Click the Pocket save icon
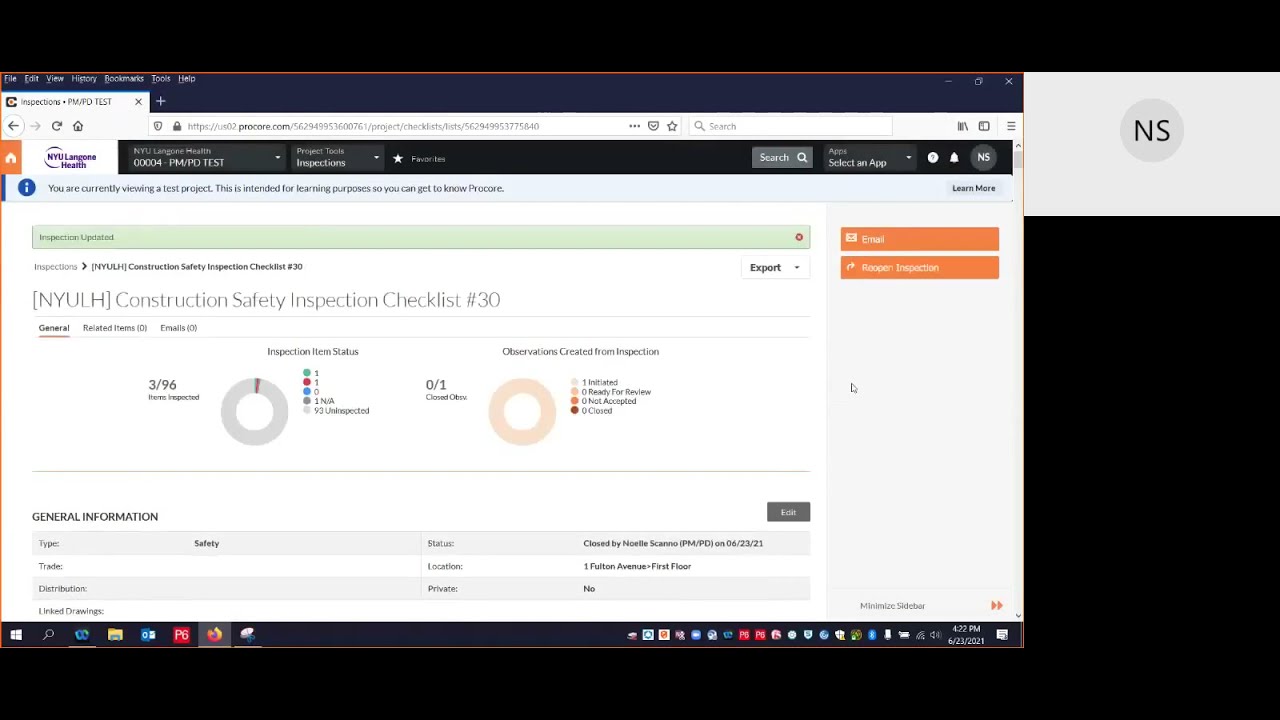The height and width of the screenshot is (720, 1280). (x=653, y=126)
